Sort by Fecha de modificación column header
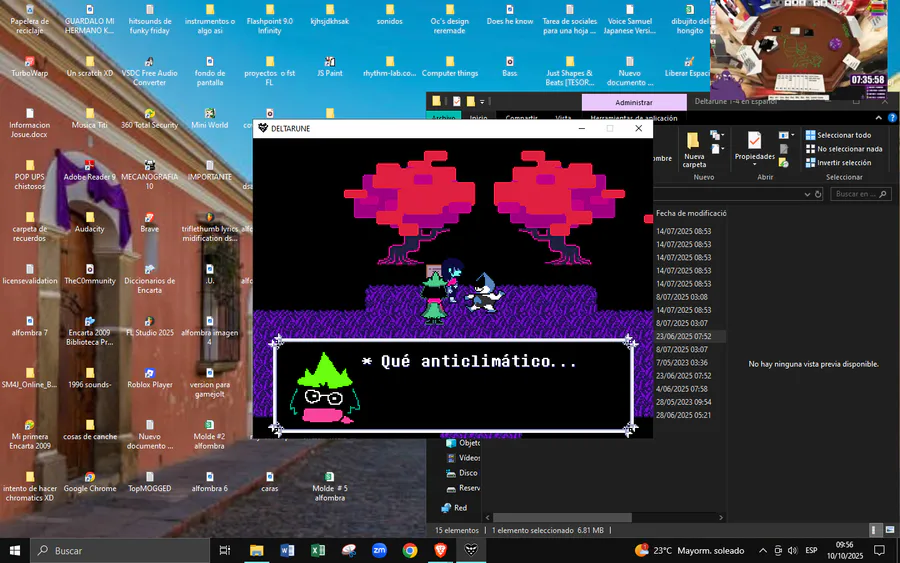Image resolution: width=900 pixels, height=563 pixels. (690, 213)
